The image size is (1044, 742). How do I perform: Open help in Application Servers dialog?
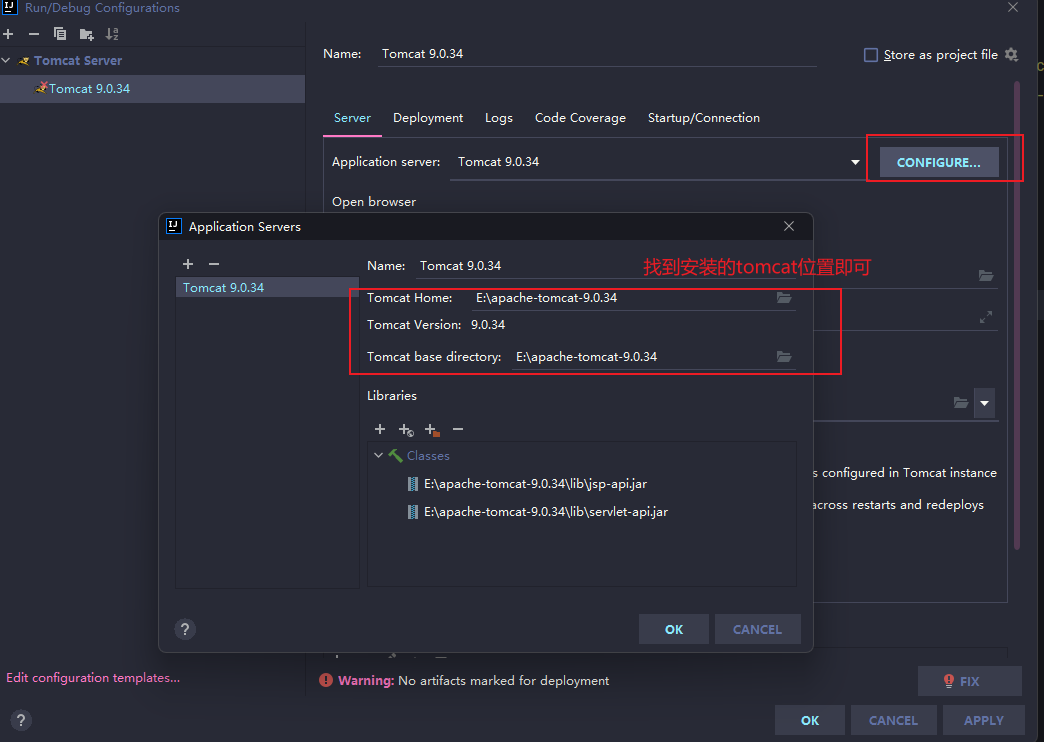pos(185,629)
